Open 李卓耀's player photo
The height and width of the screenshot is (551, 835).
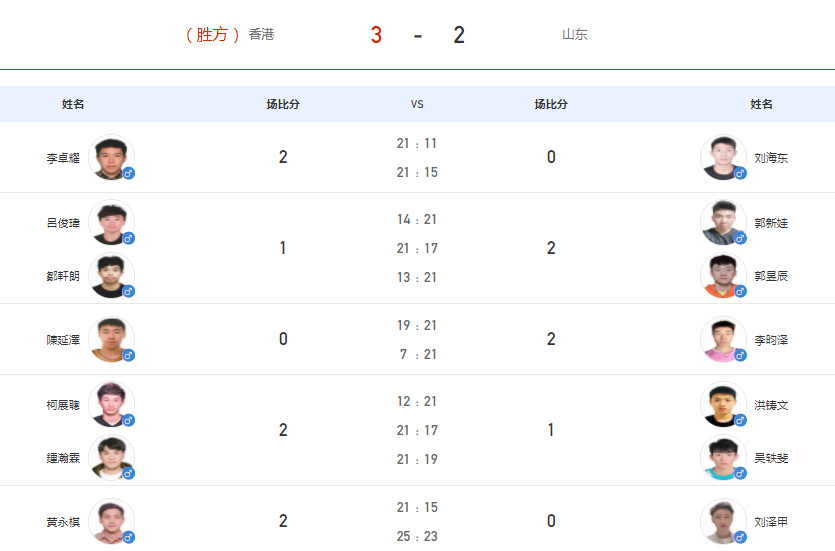click(x=111, y=157)
